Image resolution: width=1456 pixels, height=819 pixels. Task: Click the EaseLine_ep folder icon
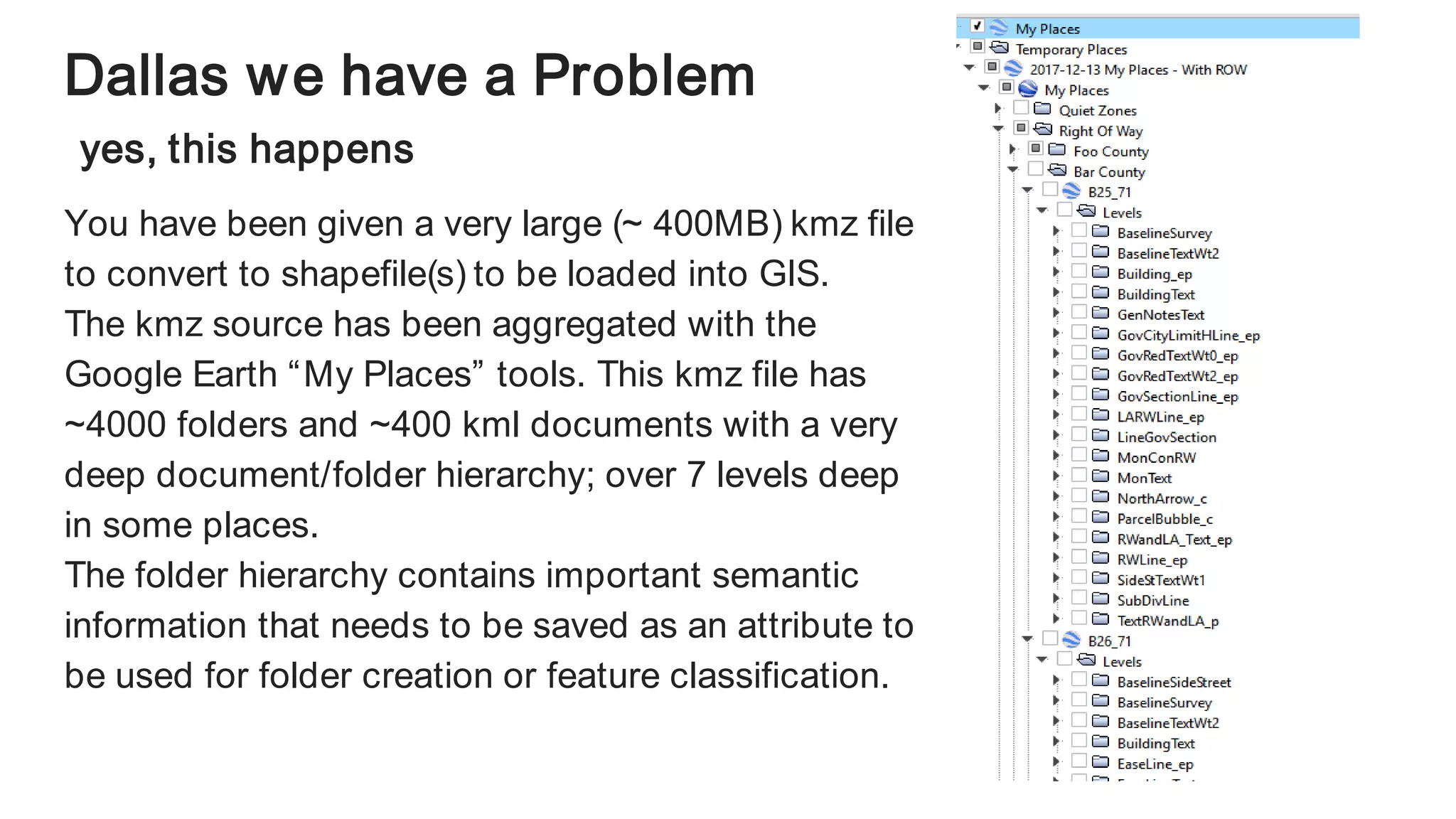pyautogui.click(x=1101, y=762)
